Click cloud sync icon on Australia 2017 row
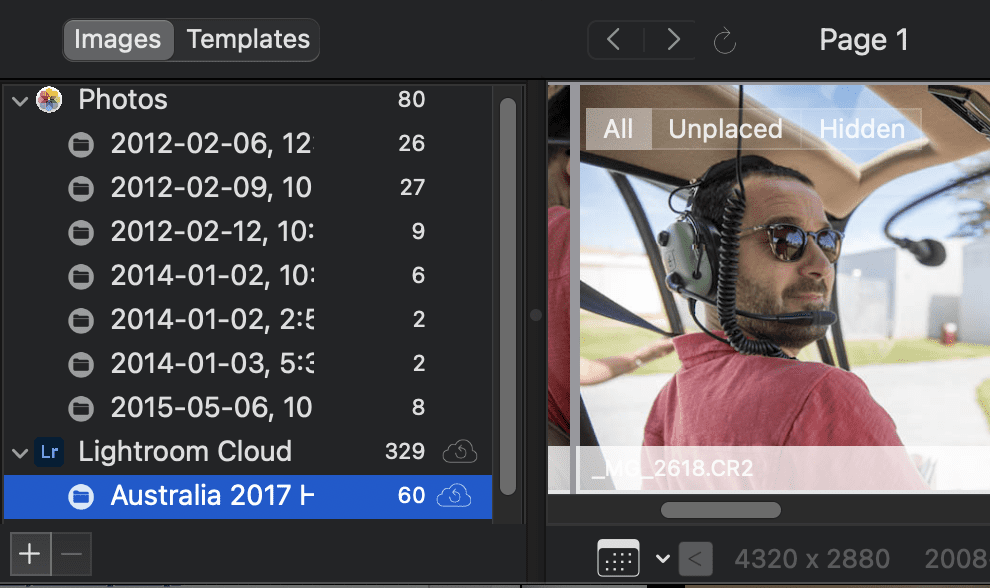Image resolution: width=990 pixels, height=588 pixels. pyautogui.click(x=454, y=496)
